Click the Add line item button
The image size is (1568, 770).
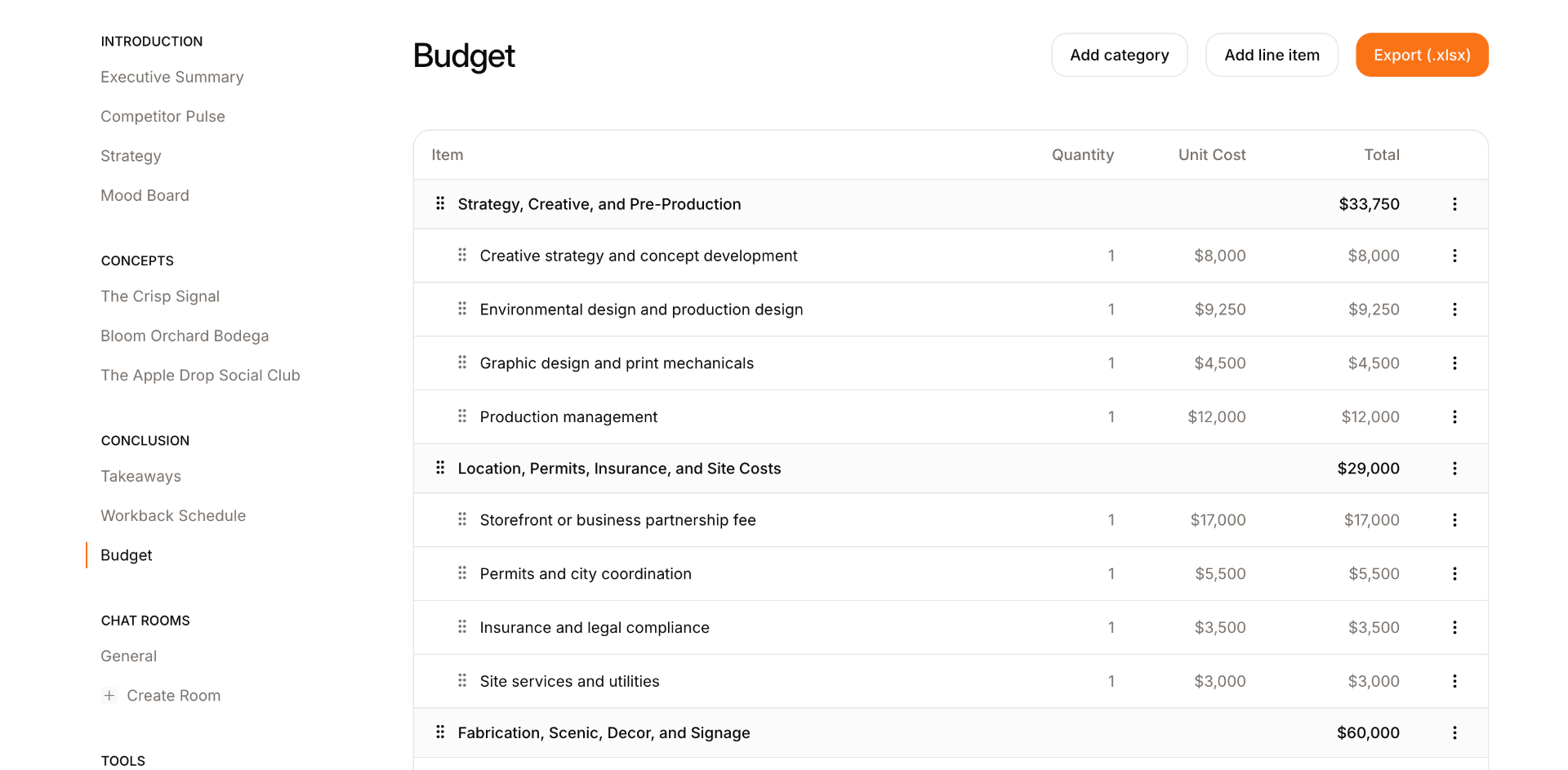coord(1272,55)
